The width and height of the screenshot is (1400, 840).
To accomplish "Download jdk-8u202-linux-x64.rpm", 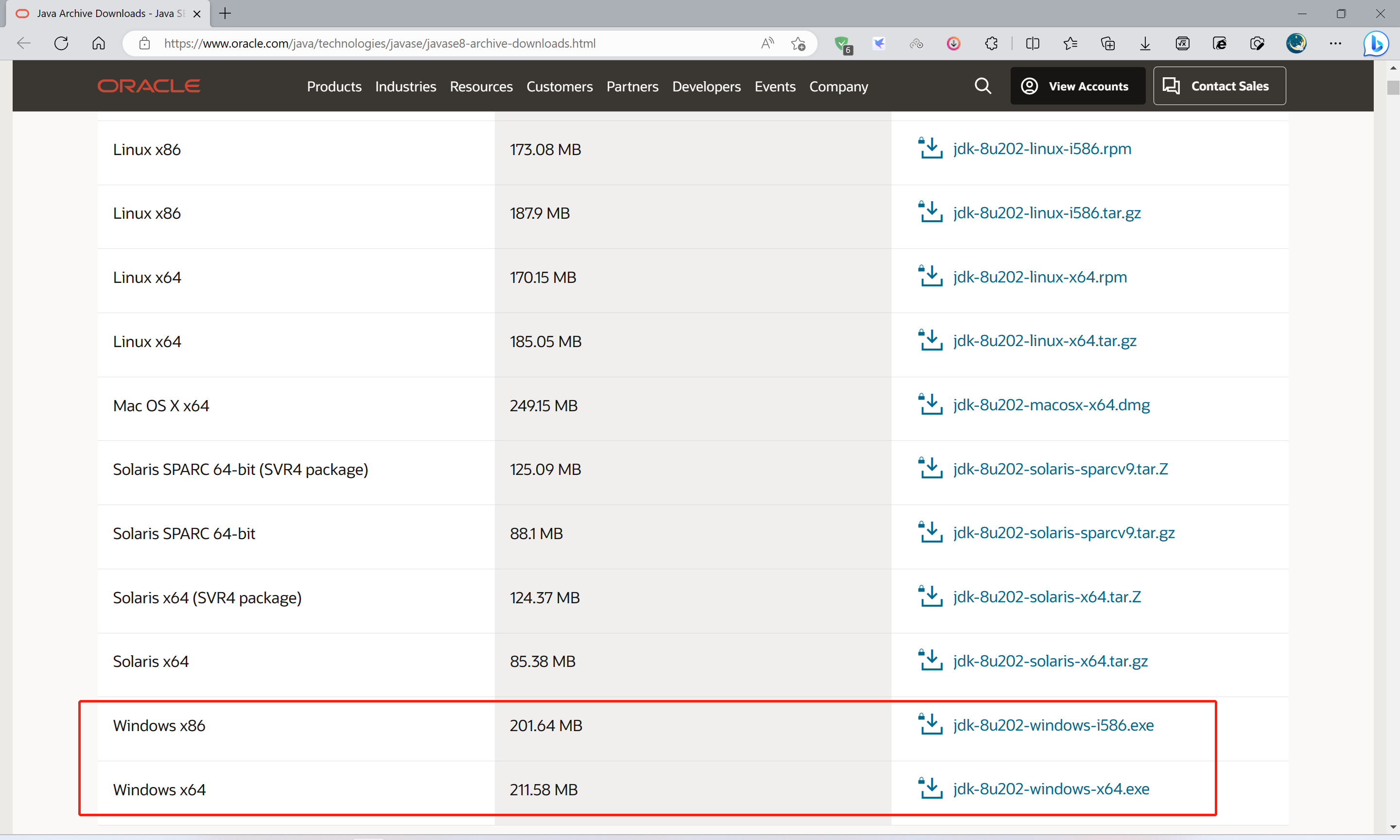I will (1039, 277).
